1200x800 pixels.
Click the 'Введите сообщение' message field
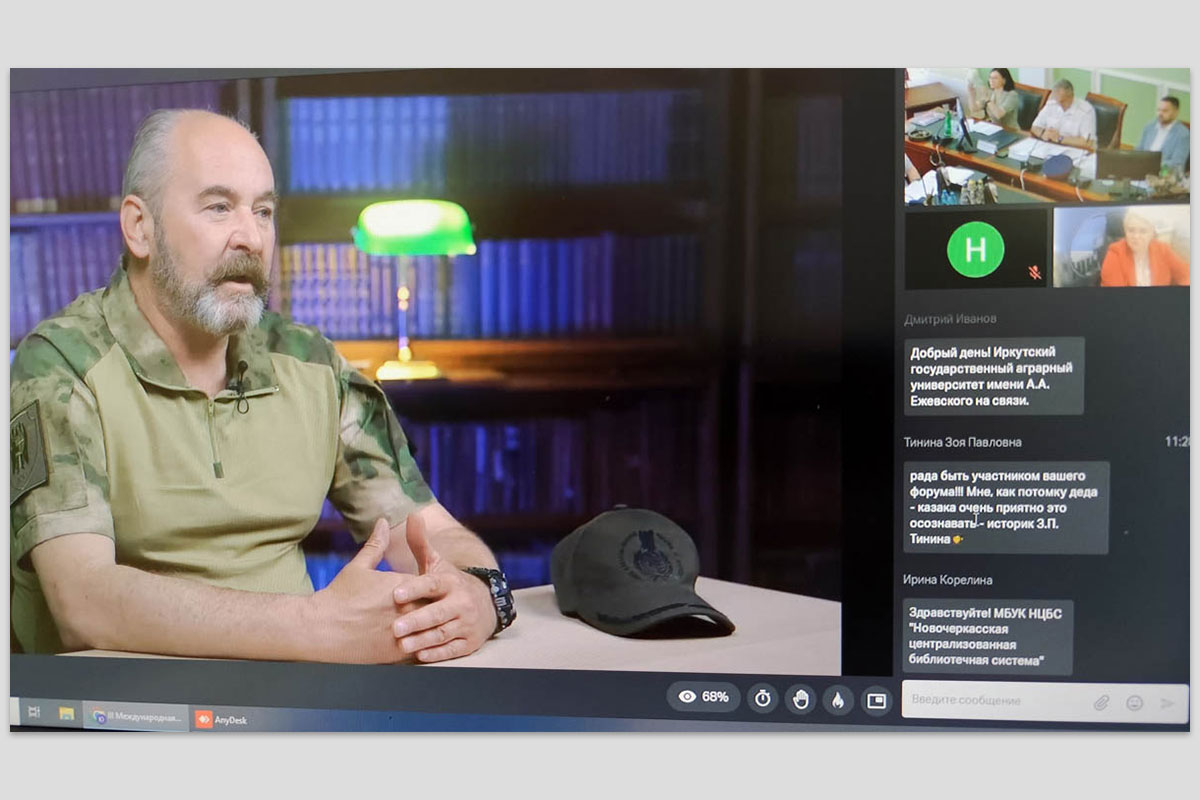(990, 701)
